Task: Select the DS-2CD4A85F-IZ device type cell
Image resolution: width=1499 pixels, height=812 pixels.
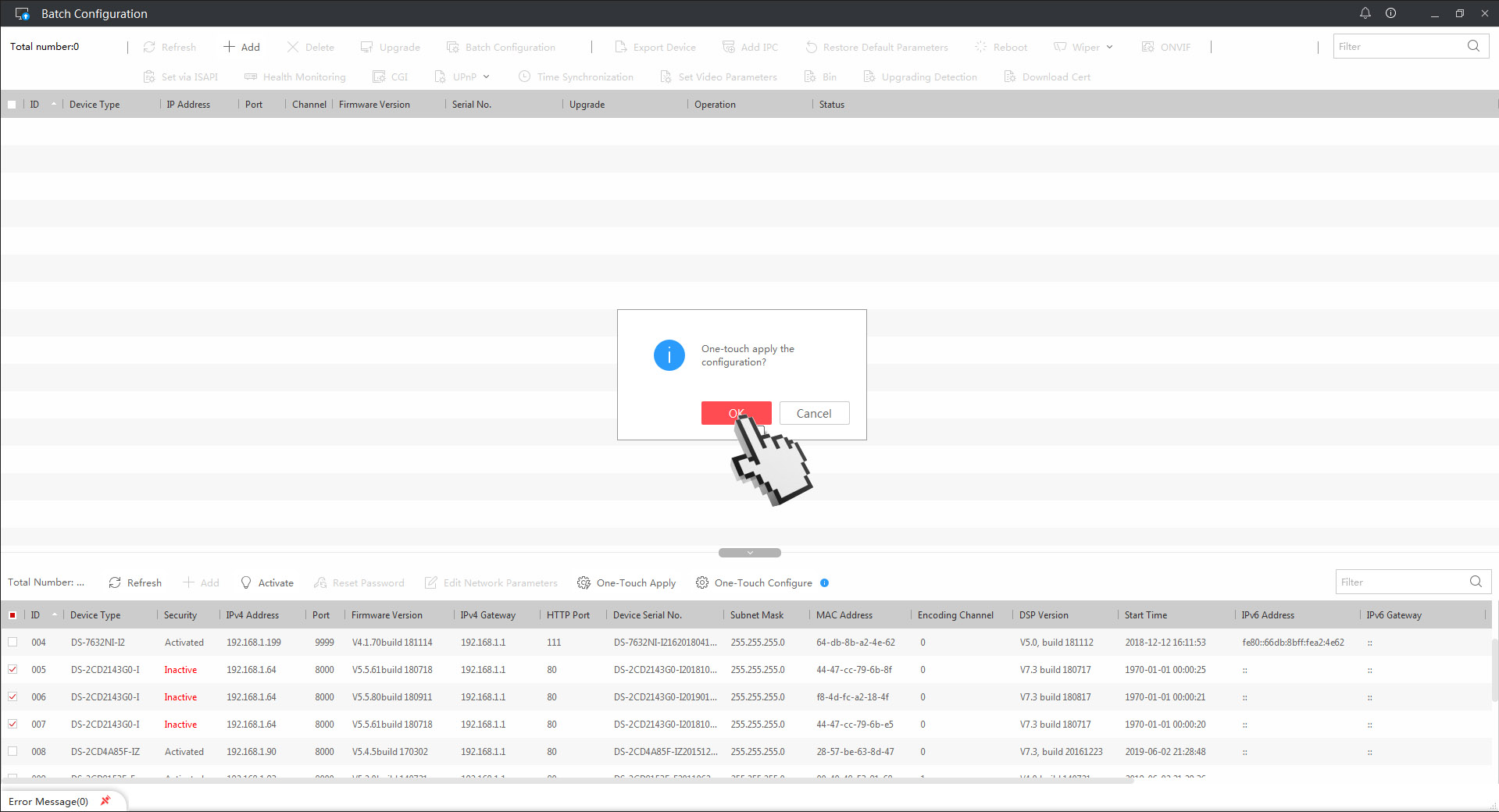Action: pos(105,752)
